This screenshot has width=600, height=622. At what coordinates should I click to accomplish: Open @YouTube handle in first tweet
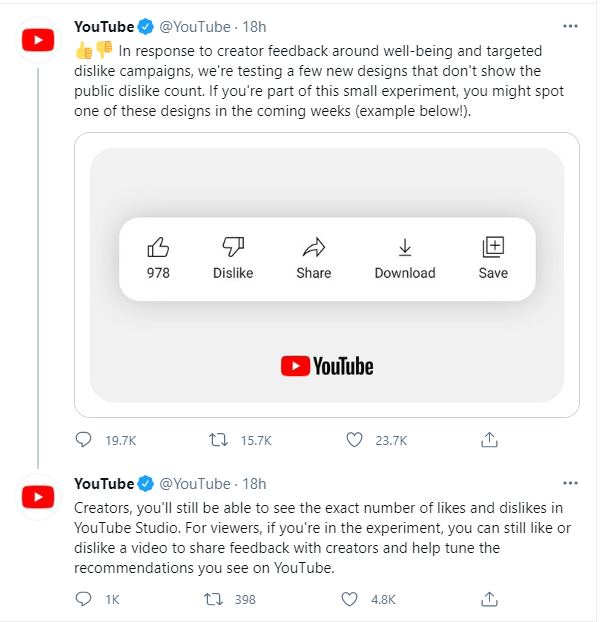(x=195, y=27)
